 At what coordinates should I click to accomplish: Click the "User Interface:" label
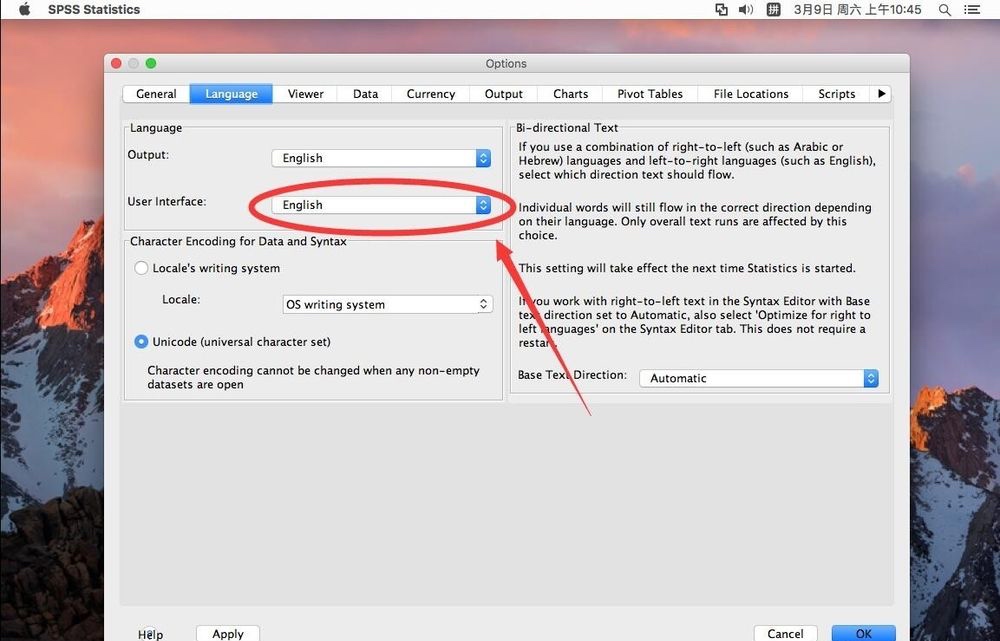coord(167,202)
